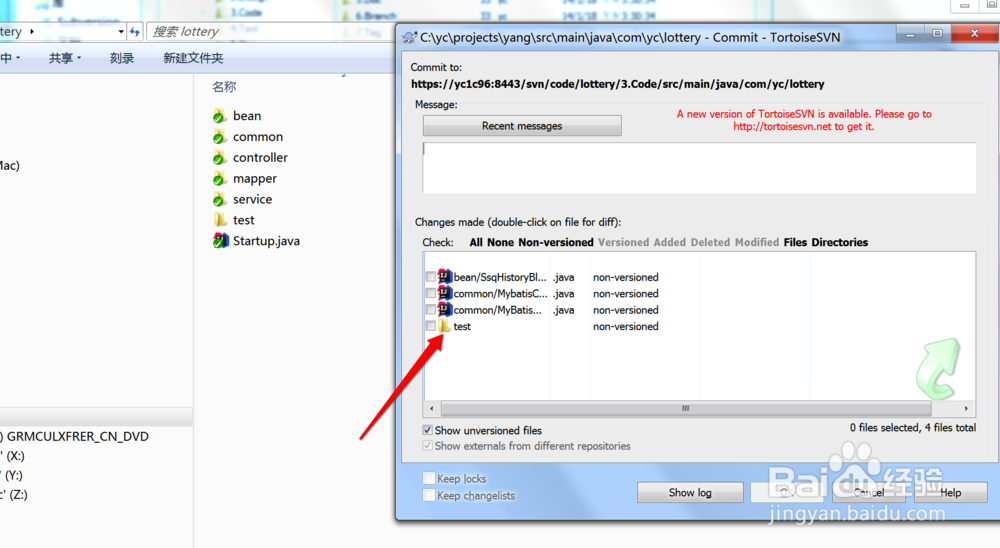This screenshot has height=548, width=1000.
Task: Check the common/MybatisC file checkbox
Action: [x=430, y=293]
